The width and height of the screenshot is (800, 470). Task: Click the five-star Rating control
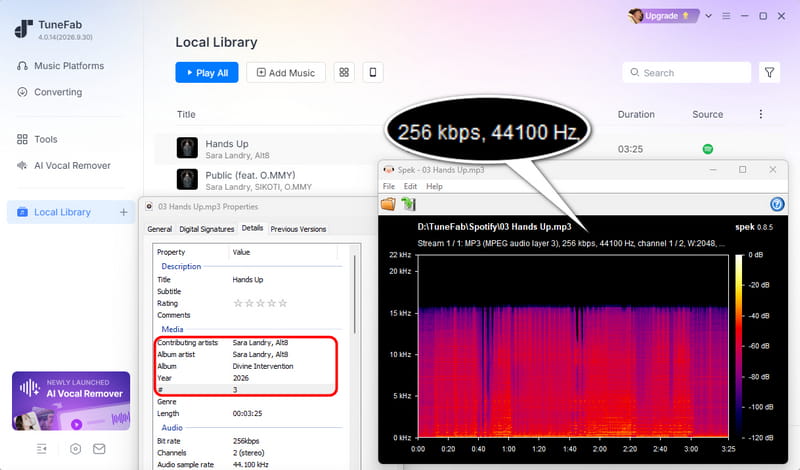(260, 303)
